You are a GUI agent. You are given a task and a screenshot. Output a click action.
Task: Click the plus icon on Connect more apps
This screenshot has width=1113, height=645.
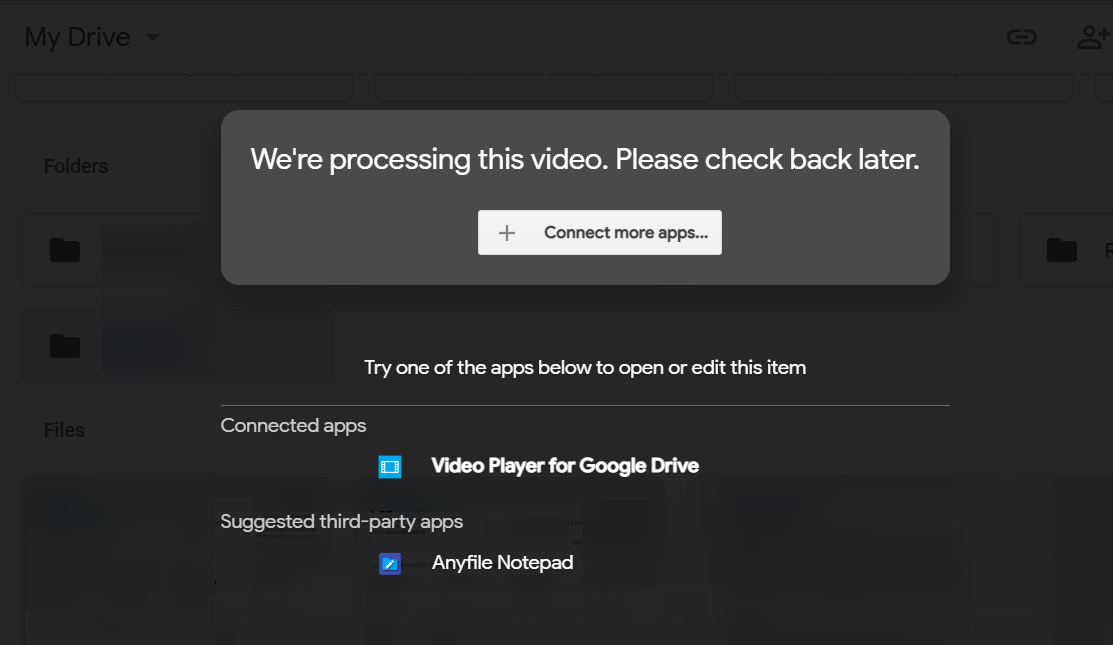coord(507,233)
